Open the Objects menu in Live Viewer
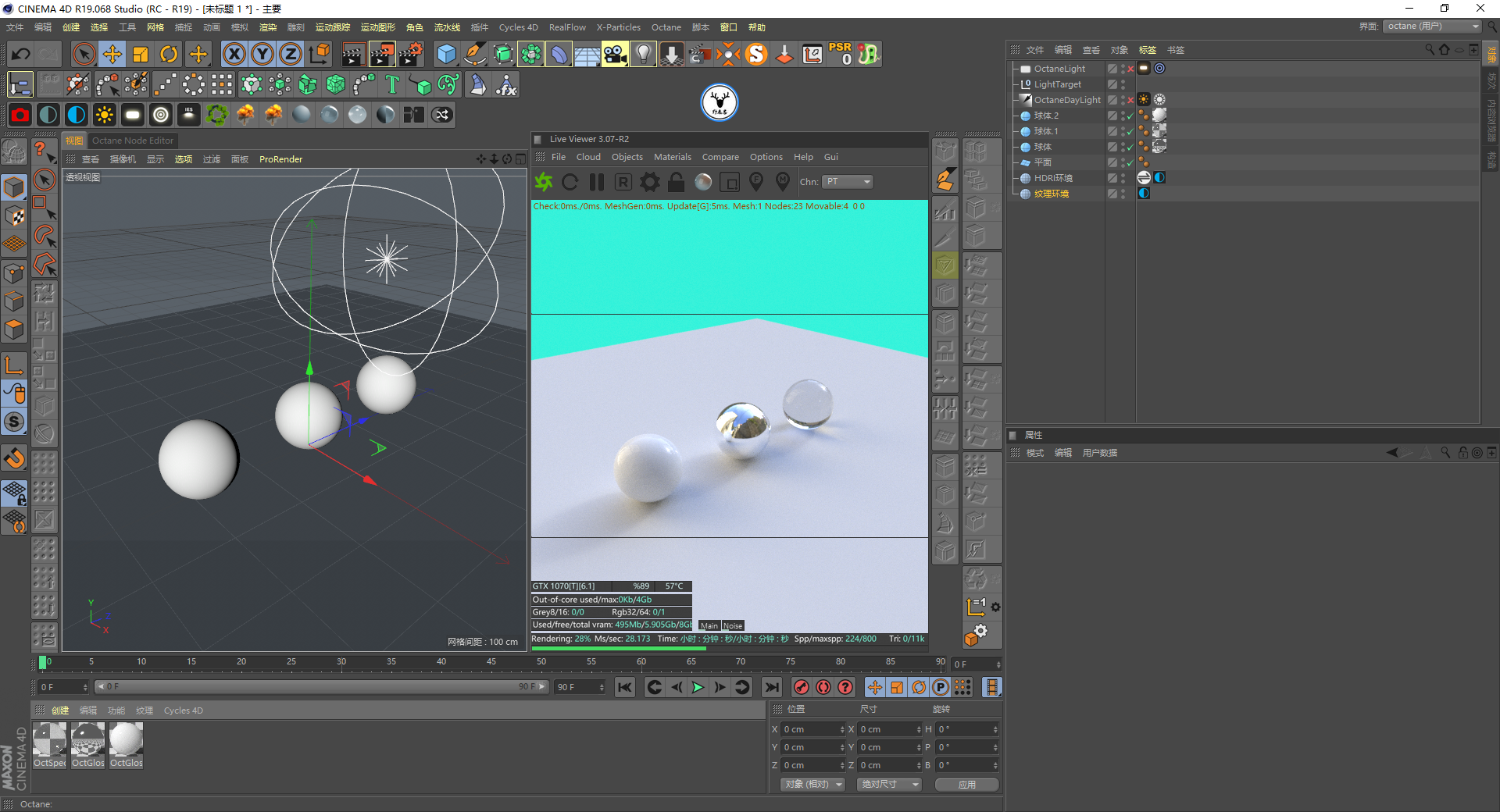The width and height of the screenshot is (1500, 812). coord(627,157)
